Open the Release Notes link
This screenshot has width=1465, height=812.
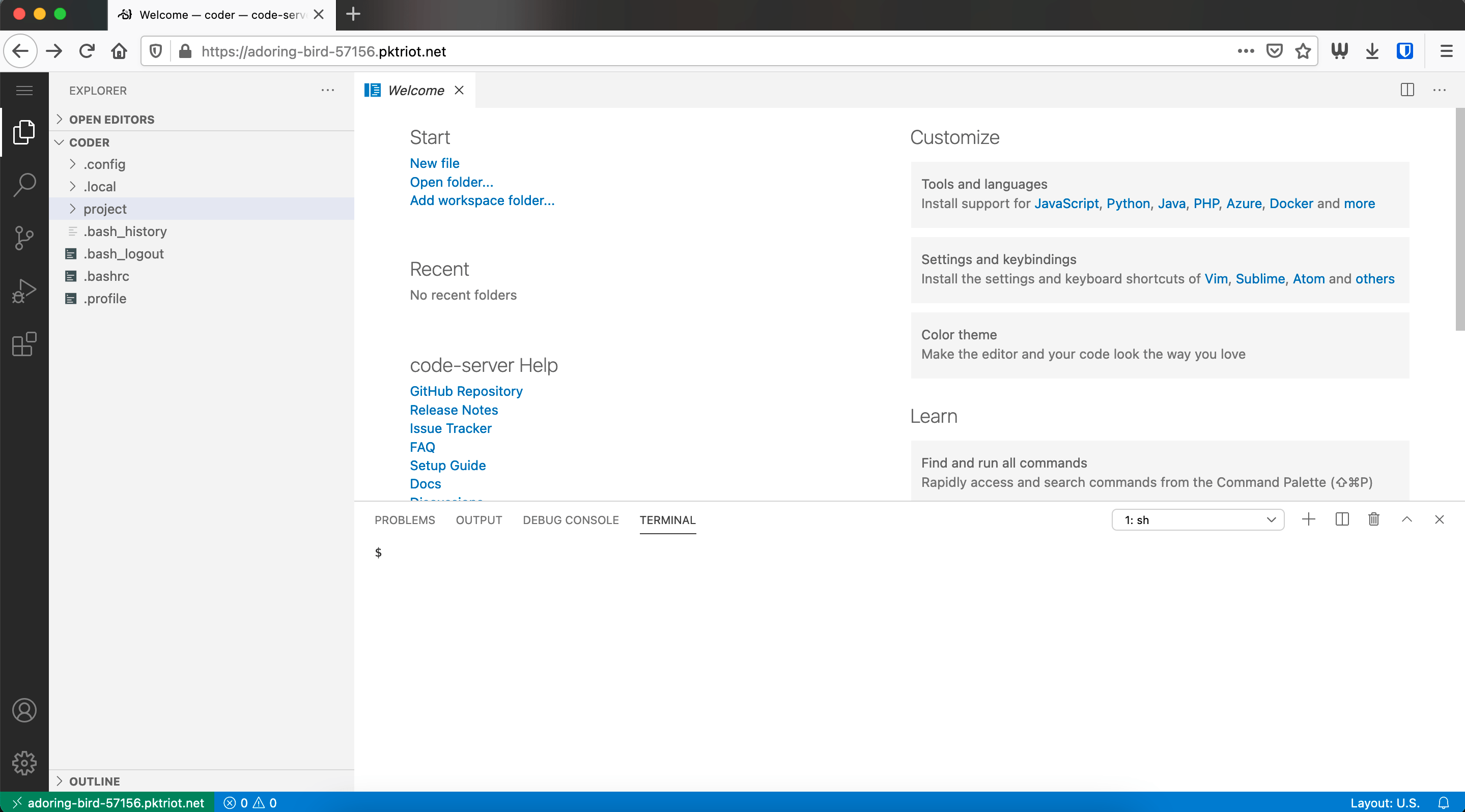pos(453,410)
